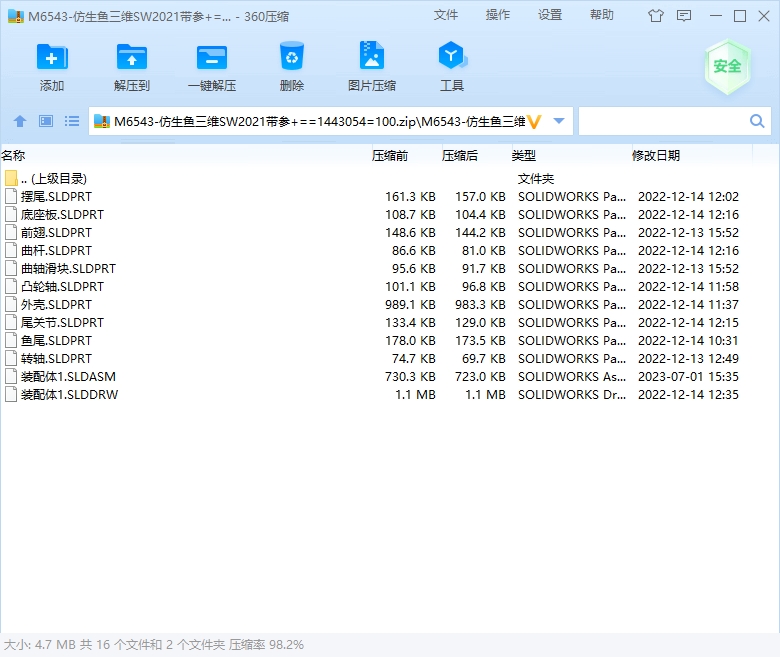Click the 删除 delete recycle-bin icon
The height and width of the screenshot is (657, 780).
[292, 56]
